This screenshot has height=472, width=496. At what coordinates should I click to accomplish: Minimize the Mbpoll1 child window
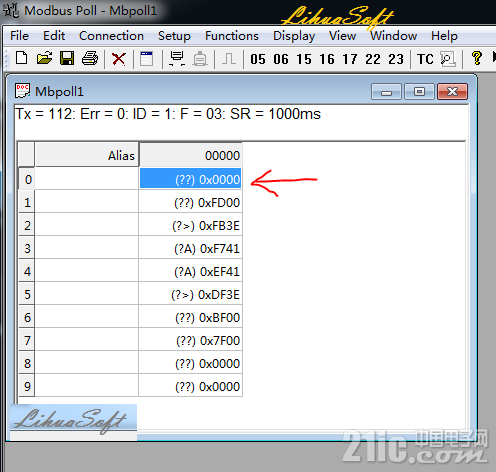(386, 92)
